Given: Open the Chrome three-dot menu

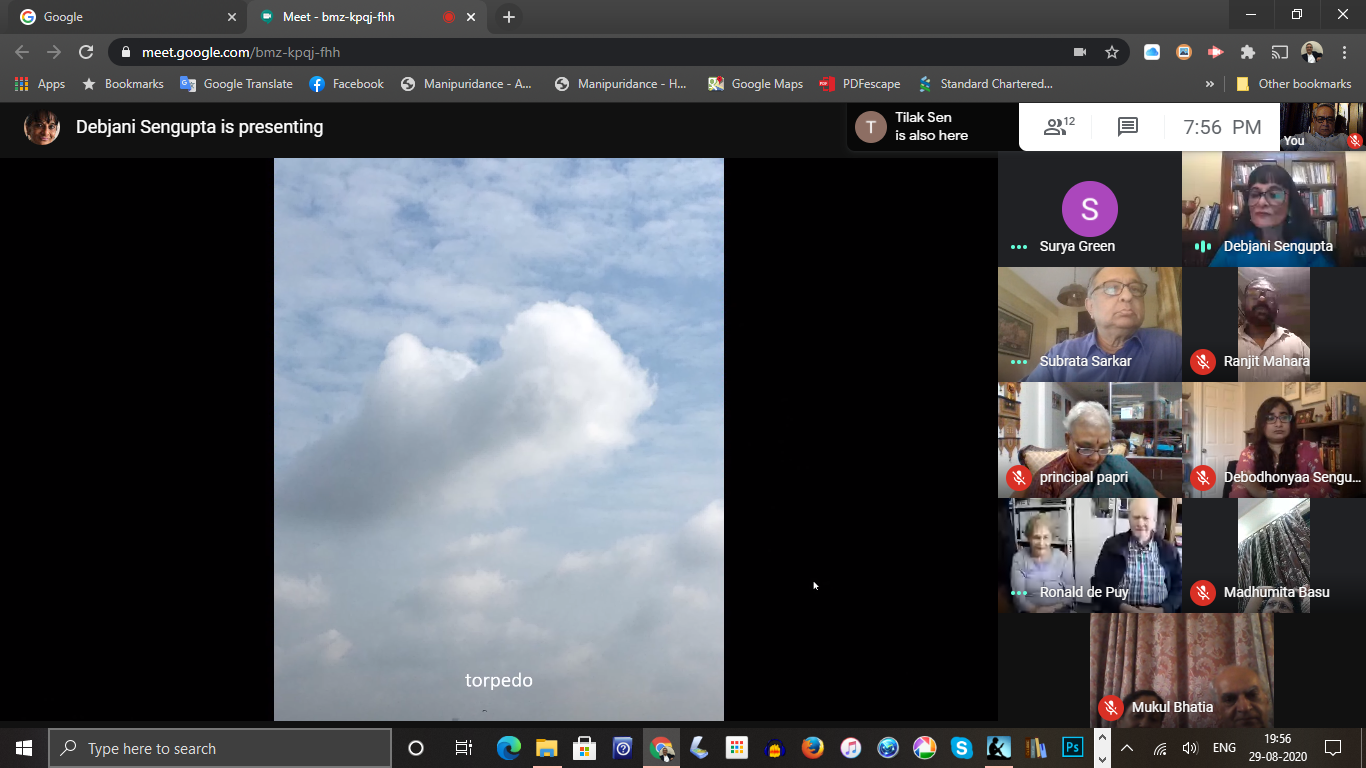Looking at the screenshot, I should pos(1343,52).
